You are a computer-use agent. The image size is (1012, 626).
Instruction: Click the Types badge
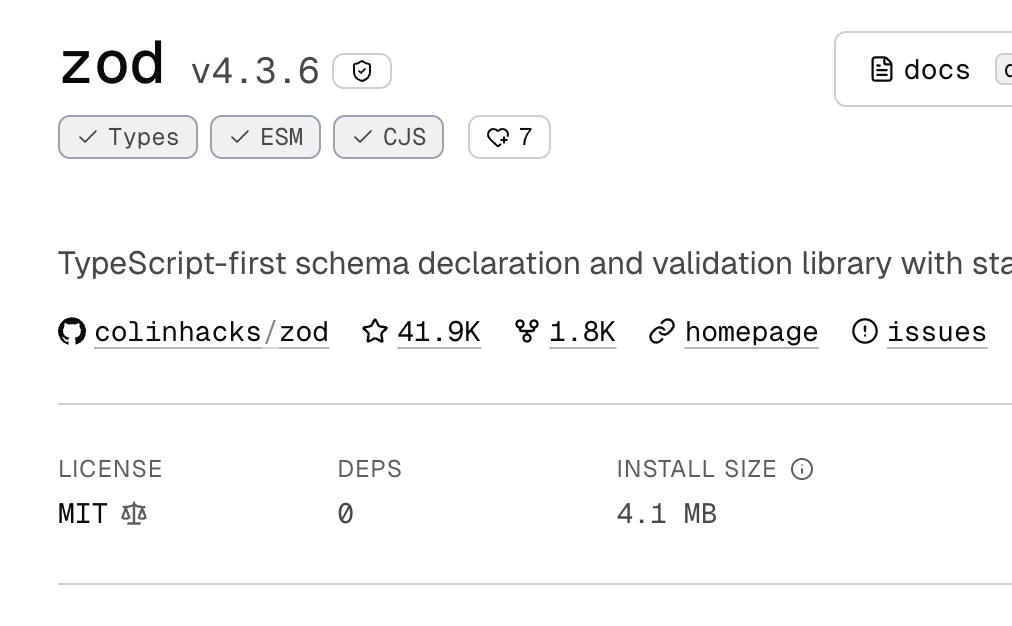[x=128, y=137]
